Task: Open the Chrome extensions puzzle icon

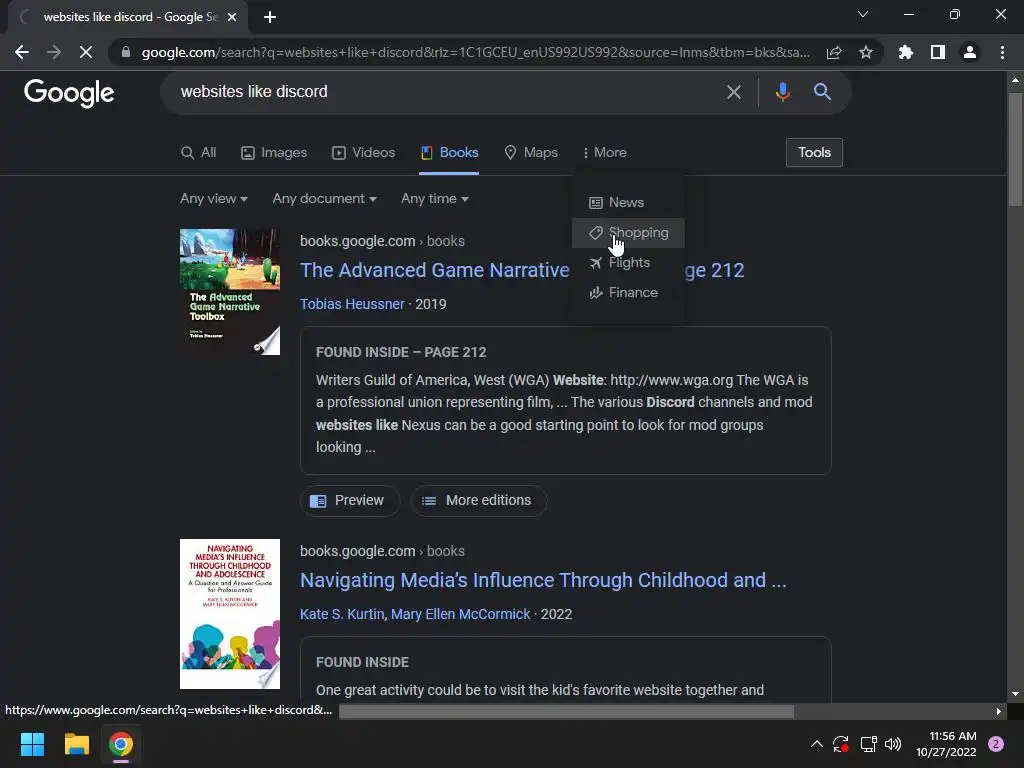Action: [x=905, y=52]
